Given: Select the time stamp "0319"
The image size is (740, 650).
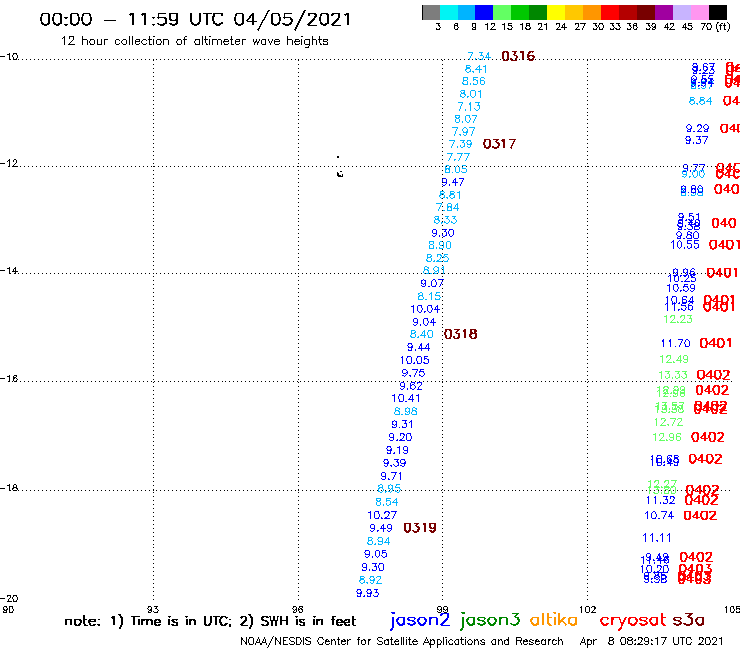Looking at the screenshot, I should coord(420,528).
